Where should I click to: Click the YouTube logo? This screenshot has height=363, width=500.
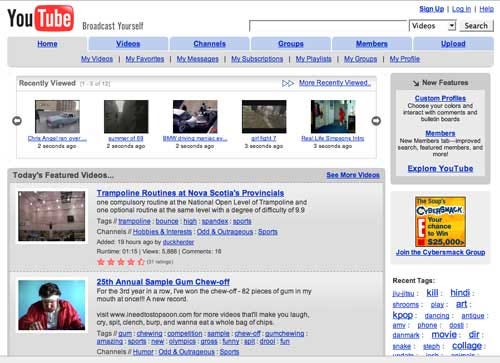40,18
